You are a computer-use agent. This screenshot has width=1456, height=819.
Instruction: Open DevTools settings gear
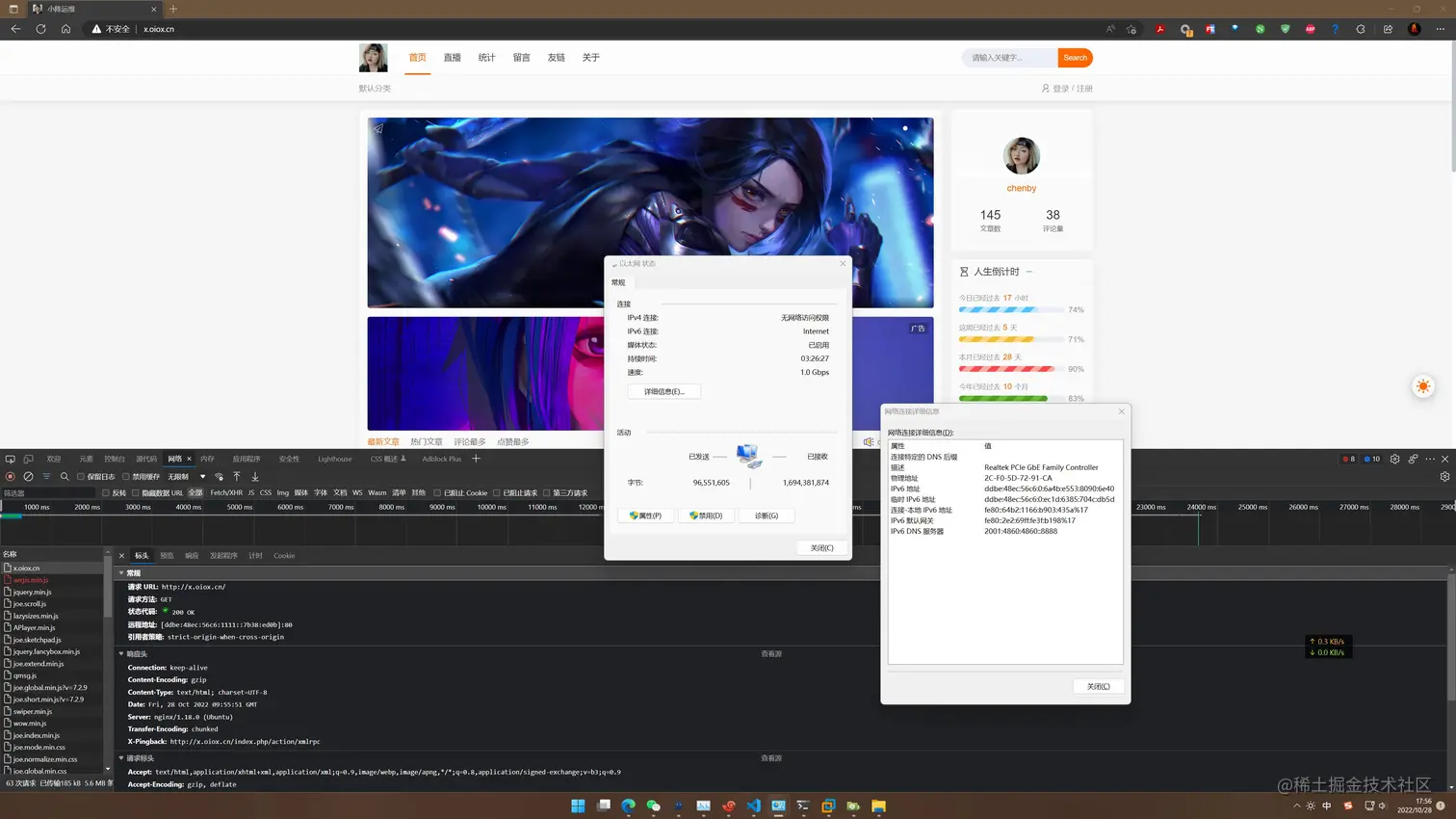click(1394, 459)
